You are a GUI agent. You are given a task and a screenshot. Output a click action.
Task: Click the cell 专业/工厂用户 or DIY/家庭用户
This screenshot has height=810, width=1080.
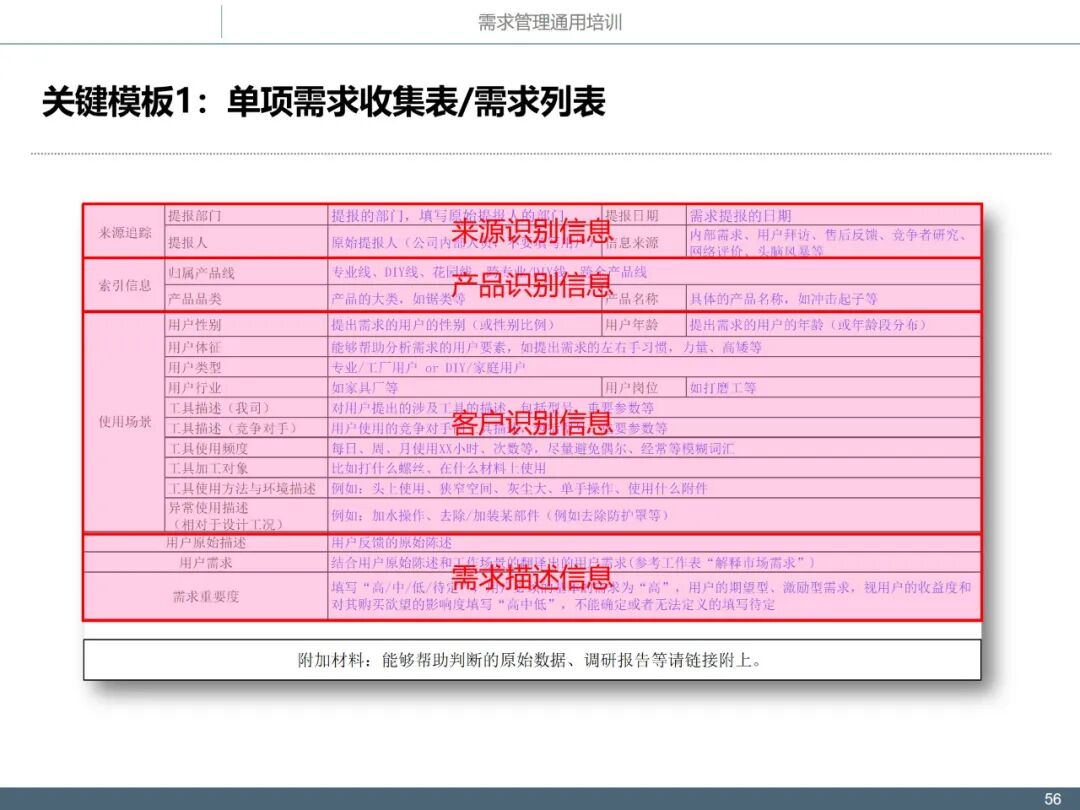tap(654, 367)
